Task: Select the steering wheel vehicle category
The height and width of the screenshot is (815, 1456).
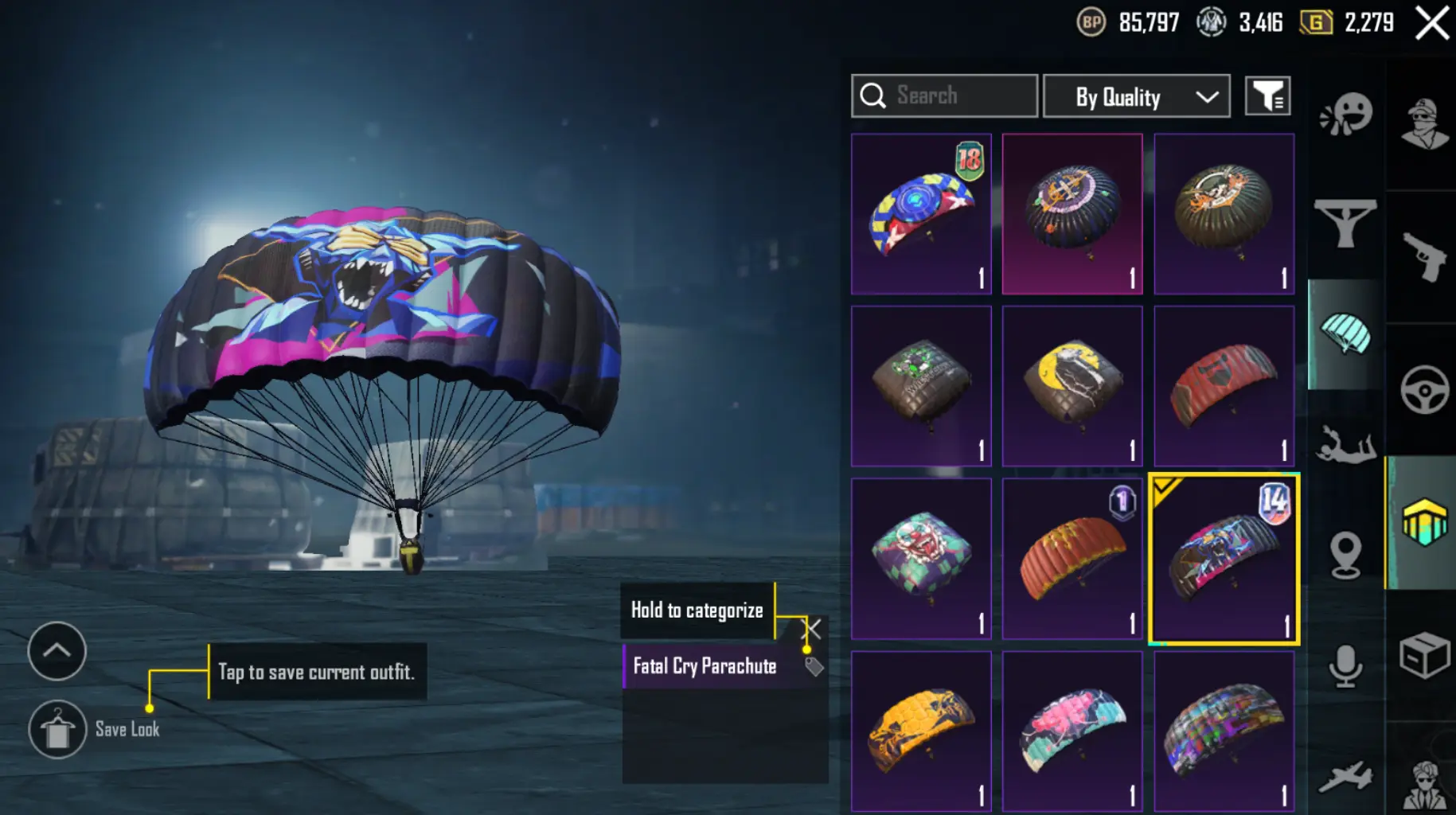Action: point(1424,389)
